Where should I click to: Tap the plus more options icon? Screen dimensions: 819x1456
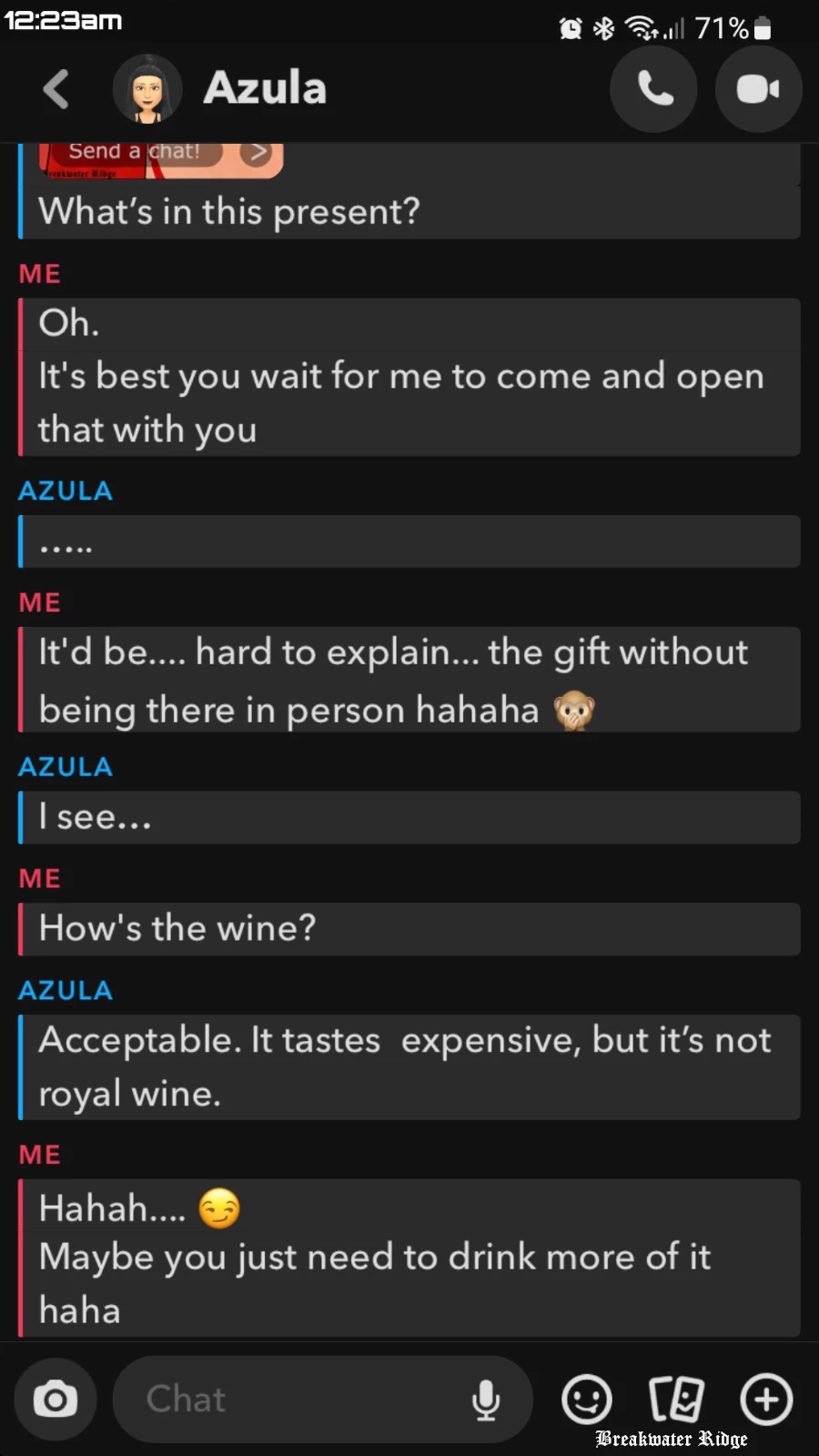tap(766, 1400)
